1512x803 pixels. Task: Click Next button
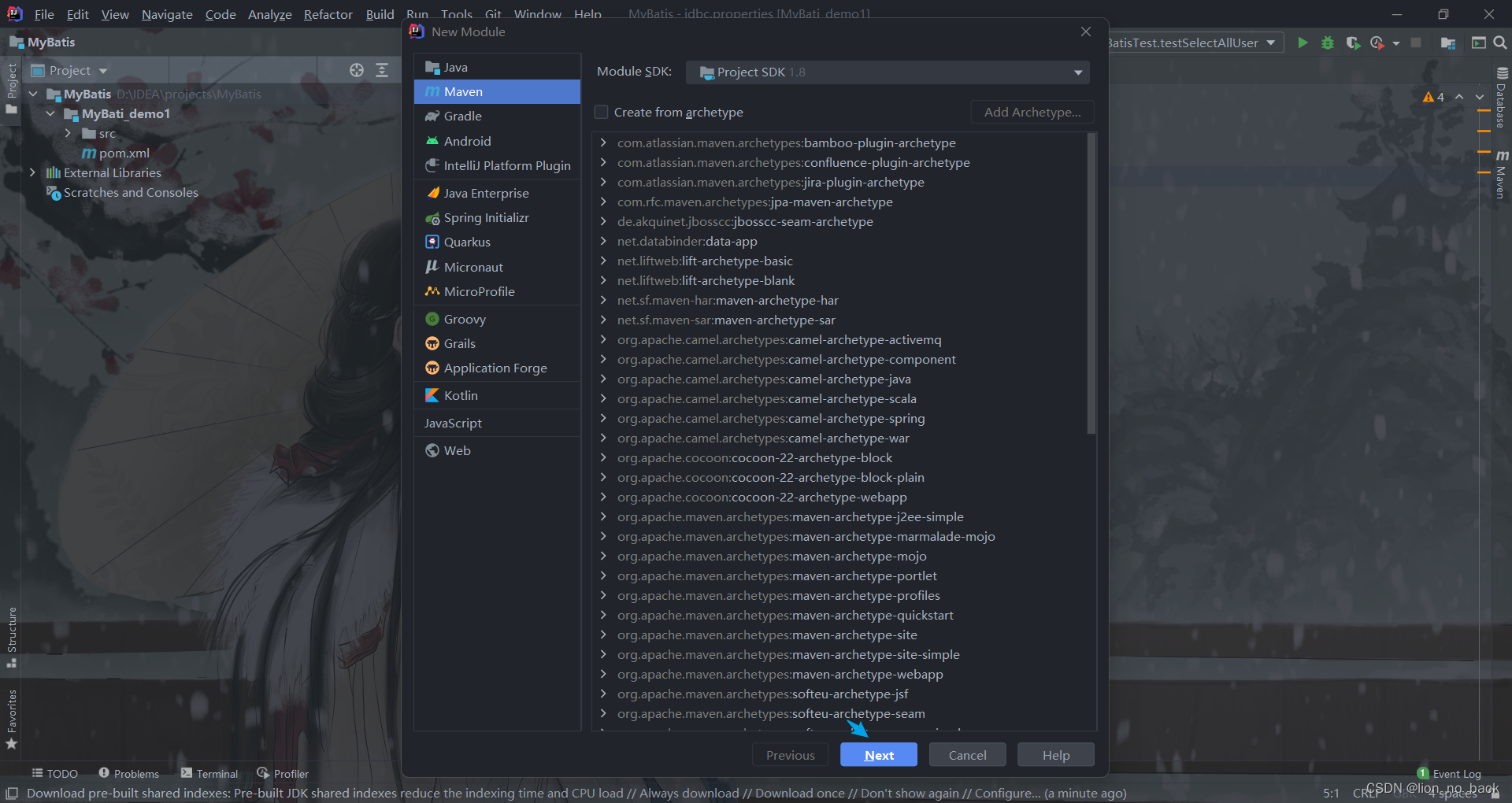tap(879, 754)
